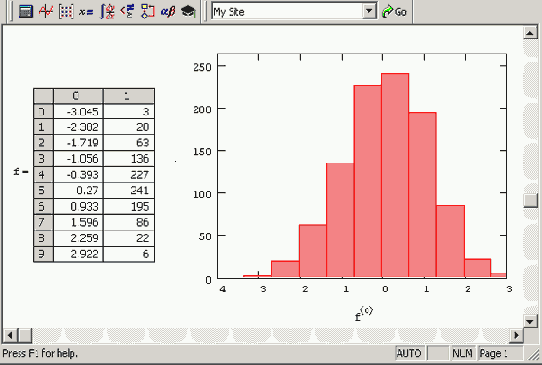The height and width of the screenshot is (365, 542).
Task: Open the Greek symbol toolbar icon
Action: 168,11
